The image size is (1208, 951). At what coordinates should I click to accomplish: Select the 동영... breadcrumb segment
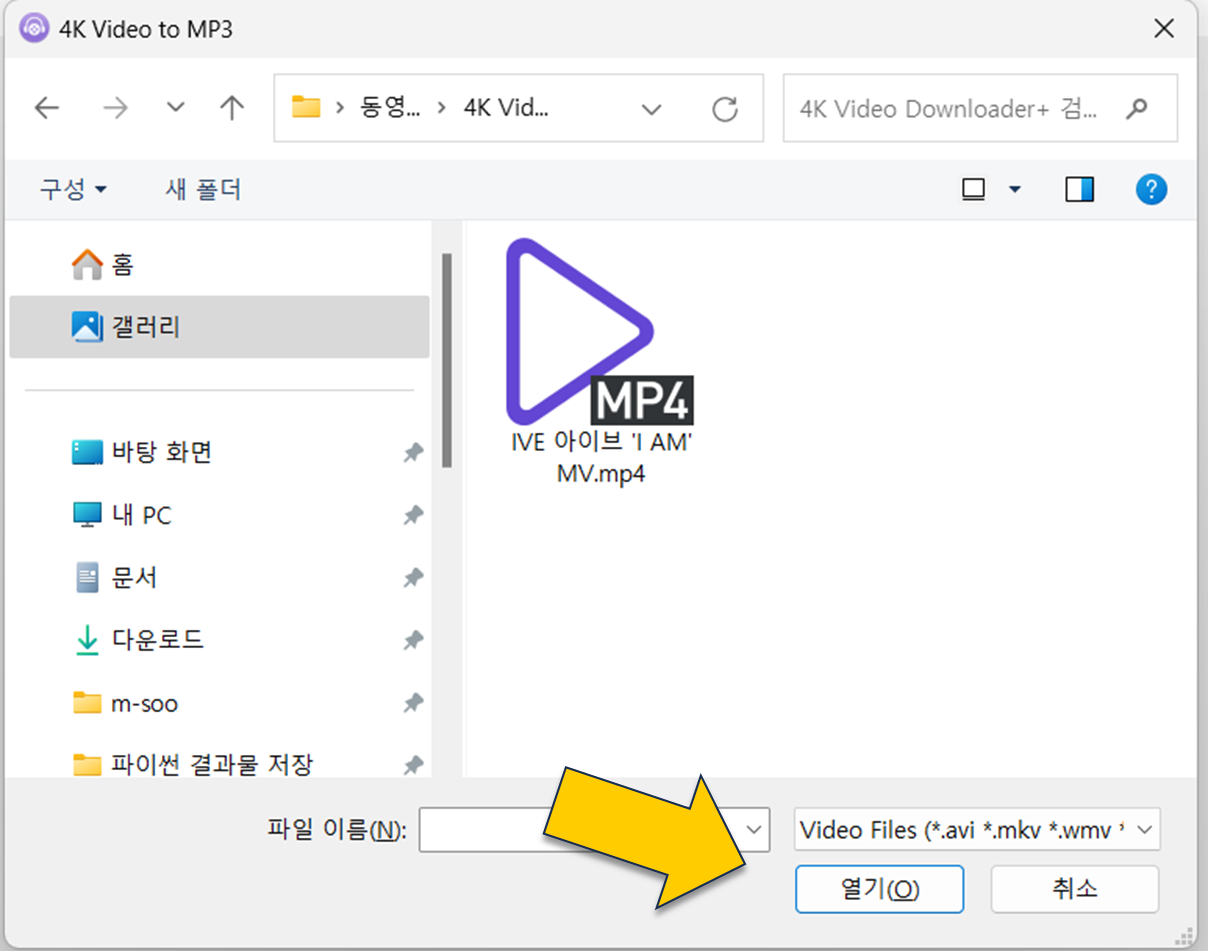(390, 108)
